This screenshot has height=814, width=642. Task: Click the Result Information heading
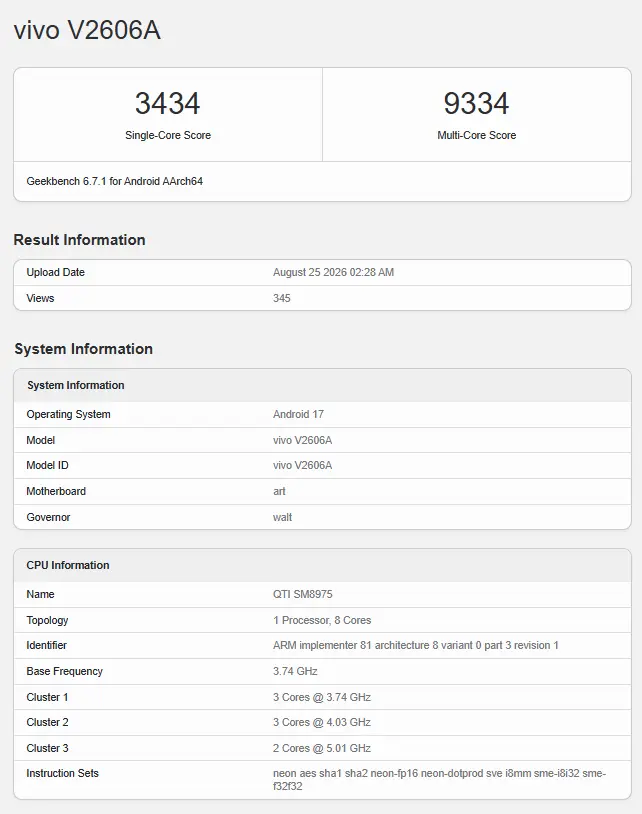point(79,240)
